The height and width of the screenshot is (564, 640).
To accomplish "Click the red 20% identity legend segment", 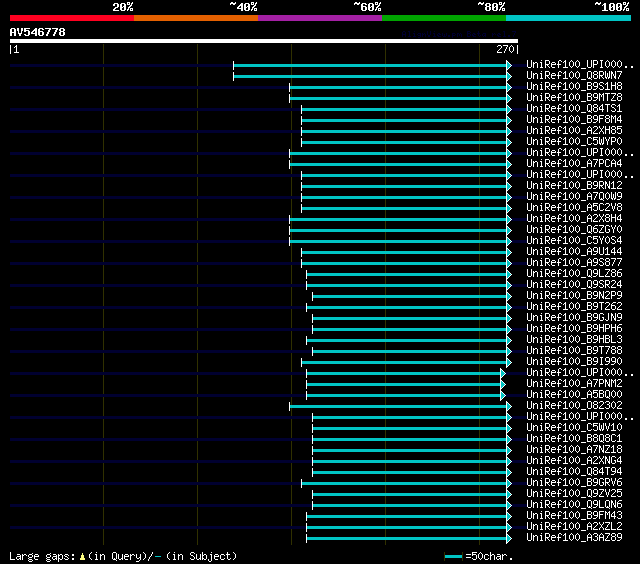I will coord(72,18).
